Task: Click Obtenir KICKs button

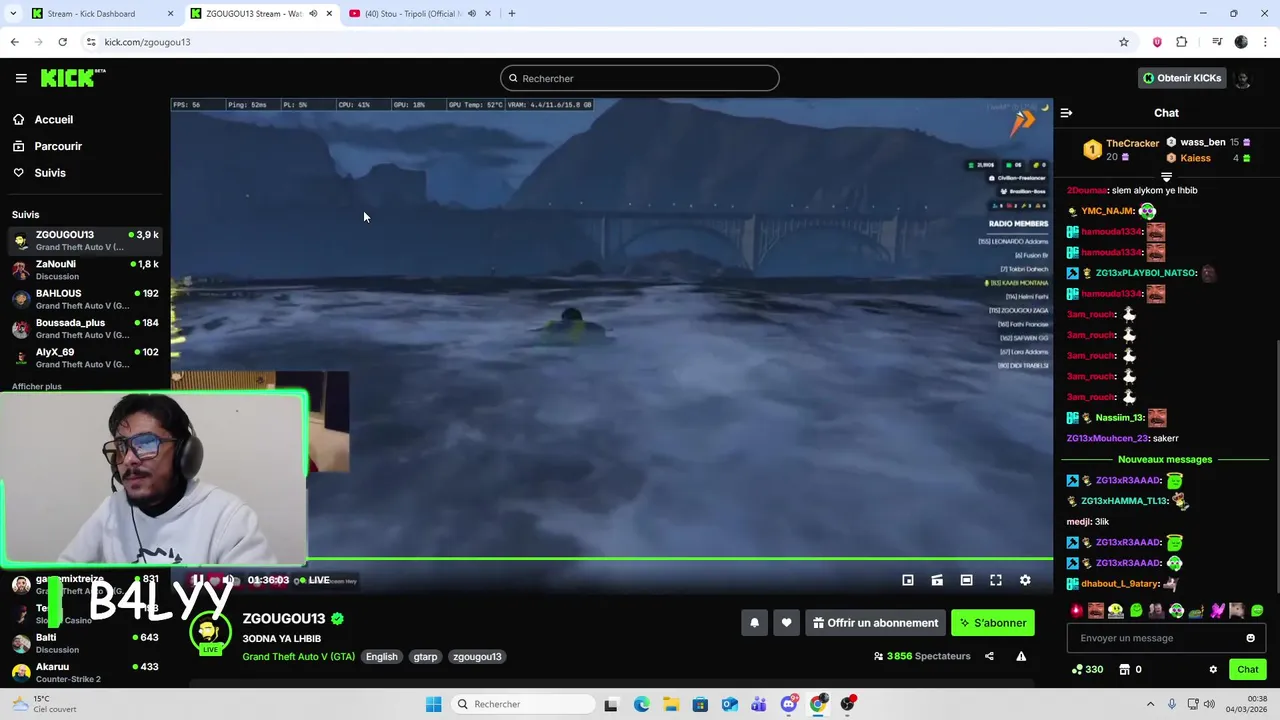Action: click(1182, 78)
